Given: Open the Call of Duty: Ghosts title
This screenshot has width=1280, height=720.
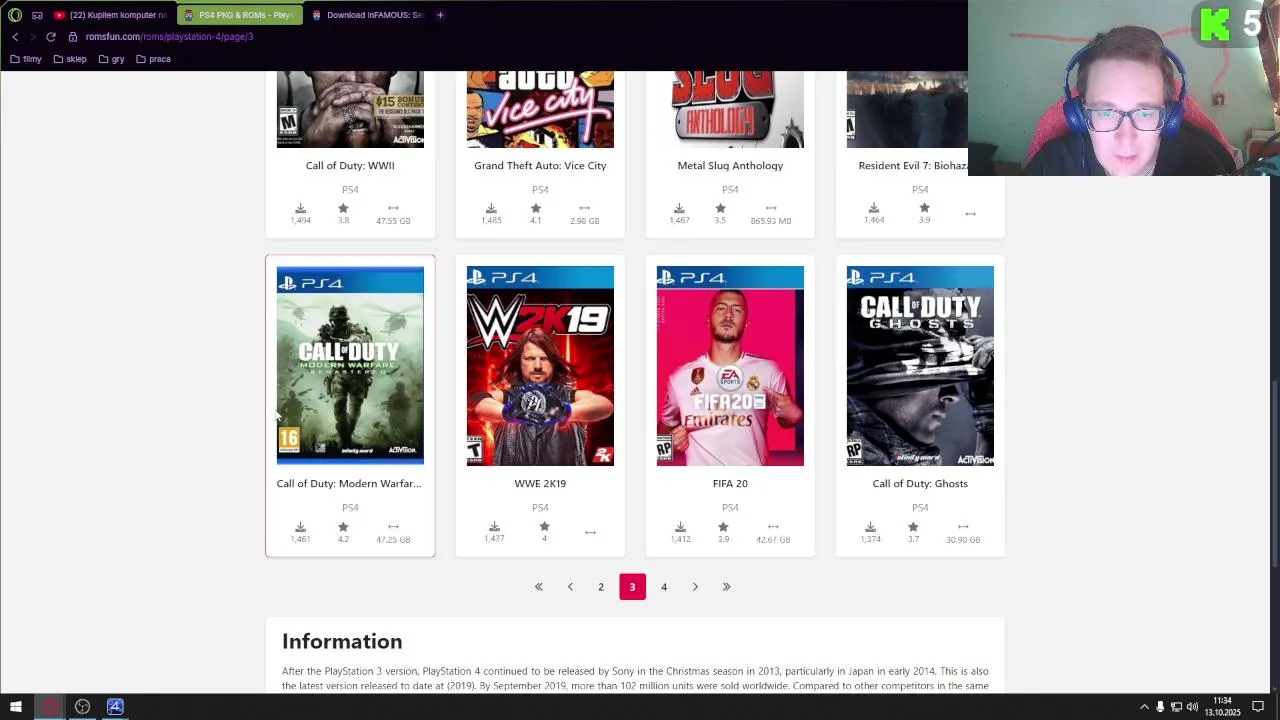Looking at the screenshot, I should point(920,484).
